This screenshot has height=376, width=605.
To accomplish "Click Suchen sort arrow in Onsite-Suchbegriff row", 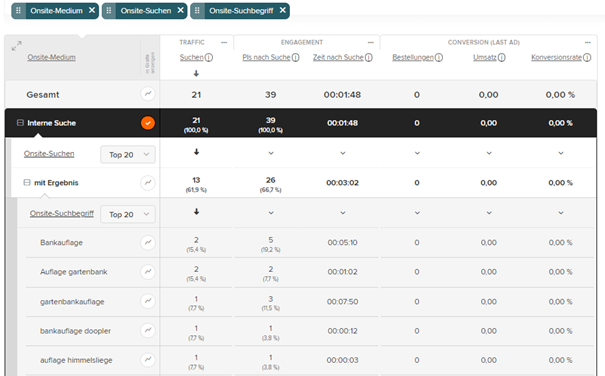I will pyautogui.click(x=196, y=212).
